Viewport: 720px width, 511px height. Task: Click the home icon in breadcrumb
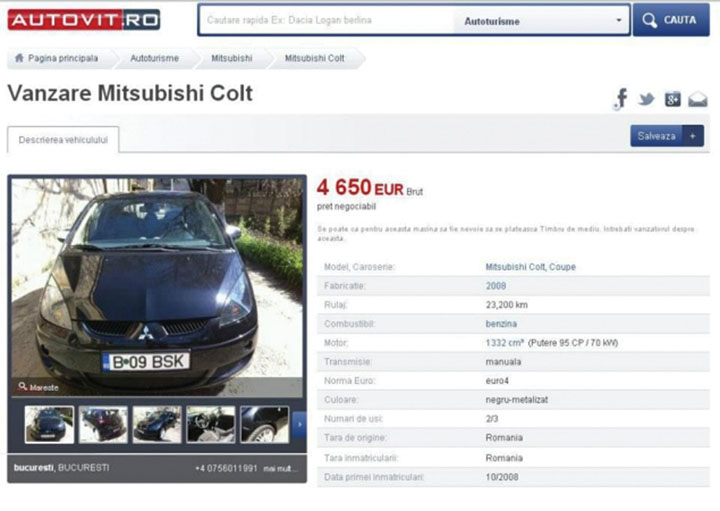19,58
